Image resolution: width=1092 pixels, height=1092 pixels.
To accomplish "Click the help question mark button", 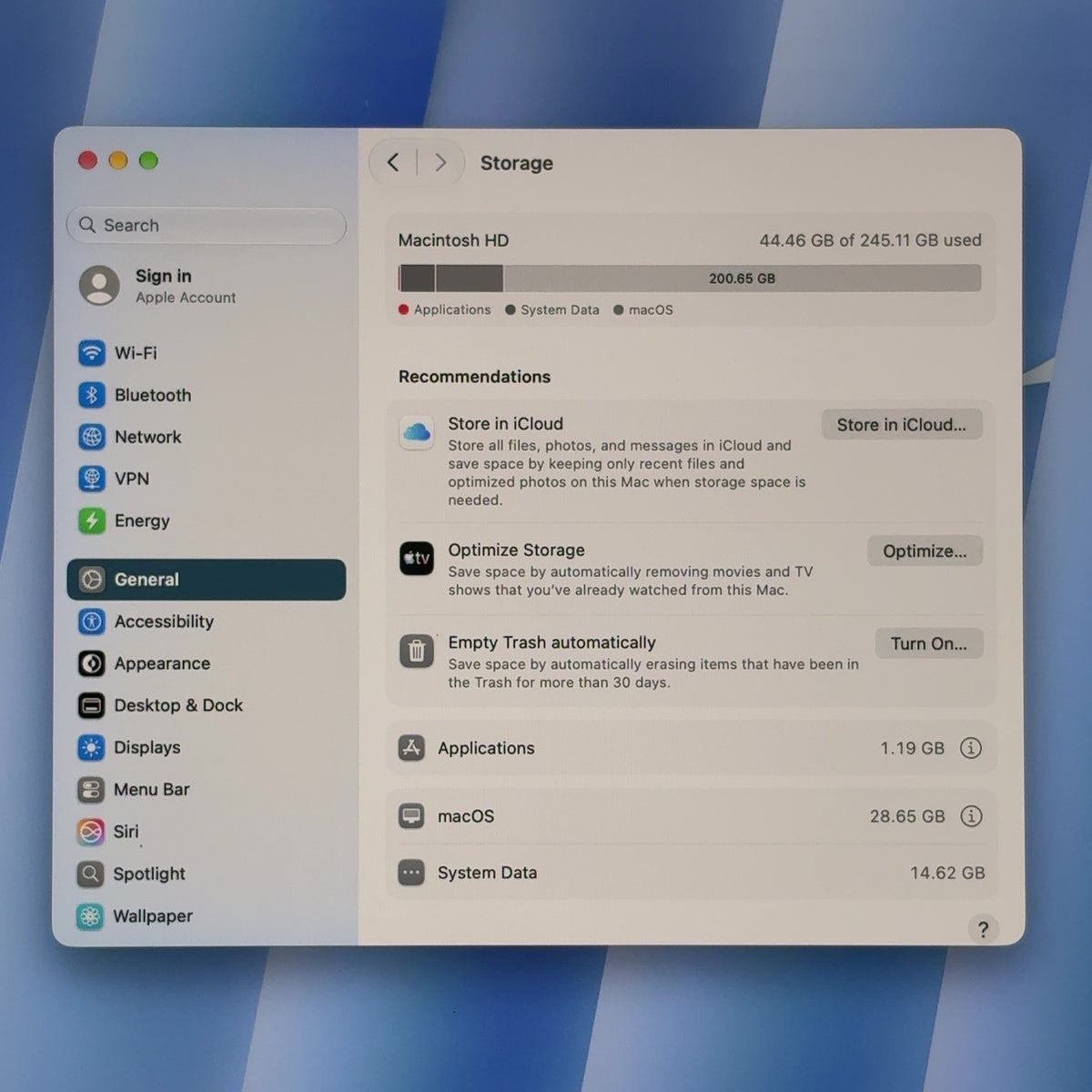I will 983,929.
